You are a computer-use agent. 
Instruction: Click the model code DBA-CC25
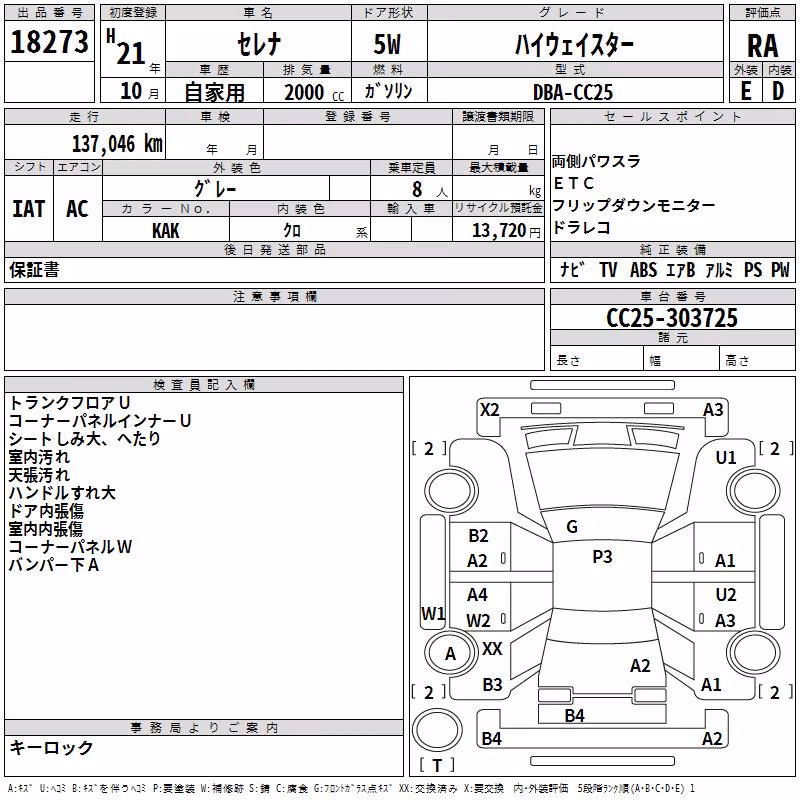click(573, 92)
